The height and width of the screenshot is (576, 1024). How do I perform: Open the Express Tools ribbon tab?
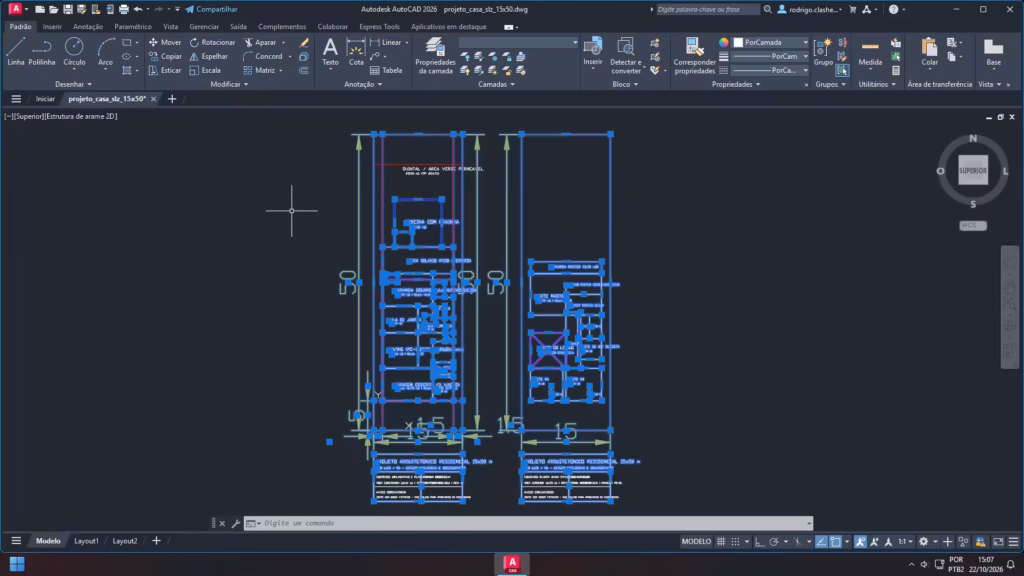click(x=379, y=27)
